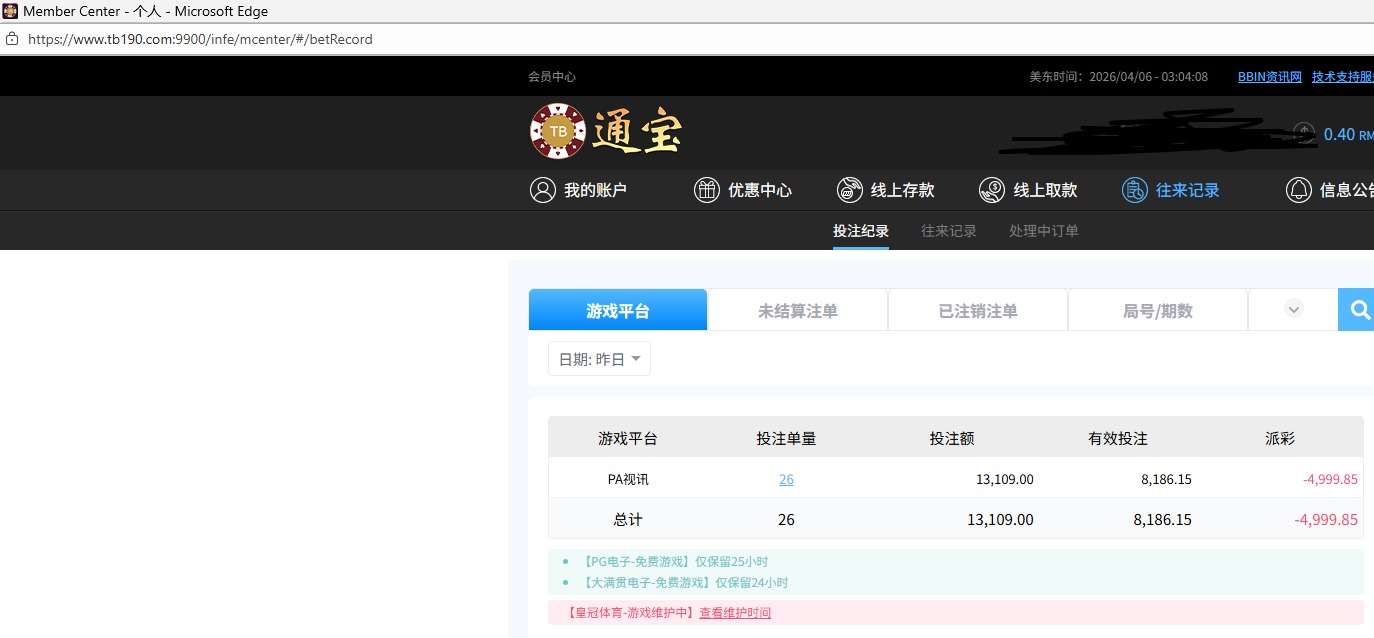Expand the chevron after 局号/期数 tab
The image size is (1374, 638).
[1294, 310]
